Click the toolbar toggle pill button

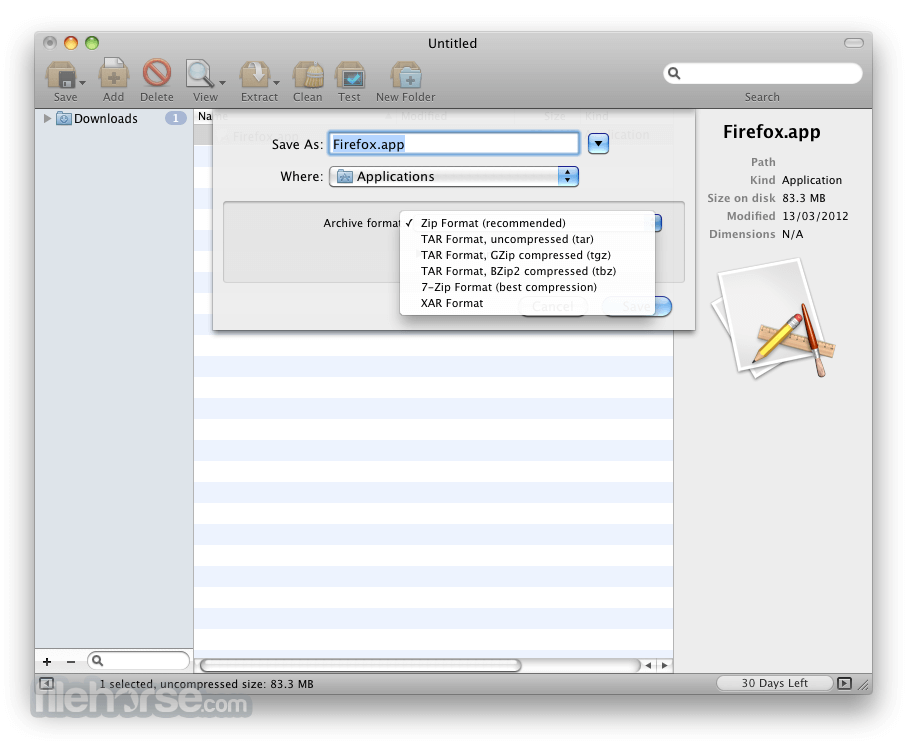pos(853,43)
